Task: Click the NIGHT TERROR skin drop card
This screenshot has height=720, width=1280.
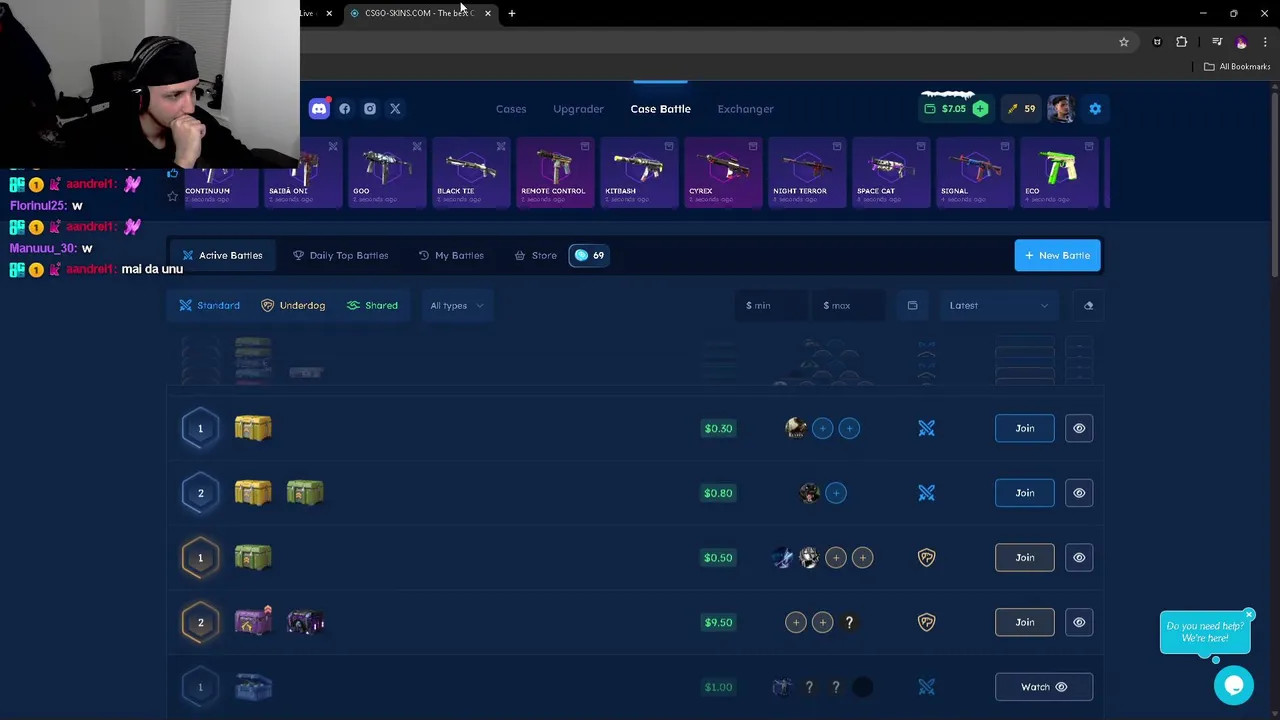Action: [807, 174]
